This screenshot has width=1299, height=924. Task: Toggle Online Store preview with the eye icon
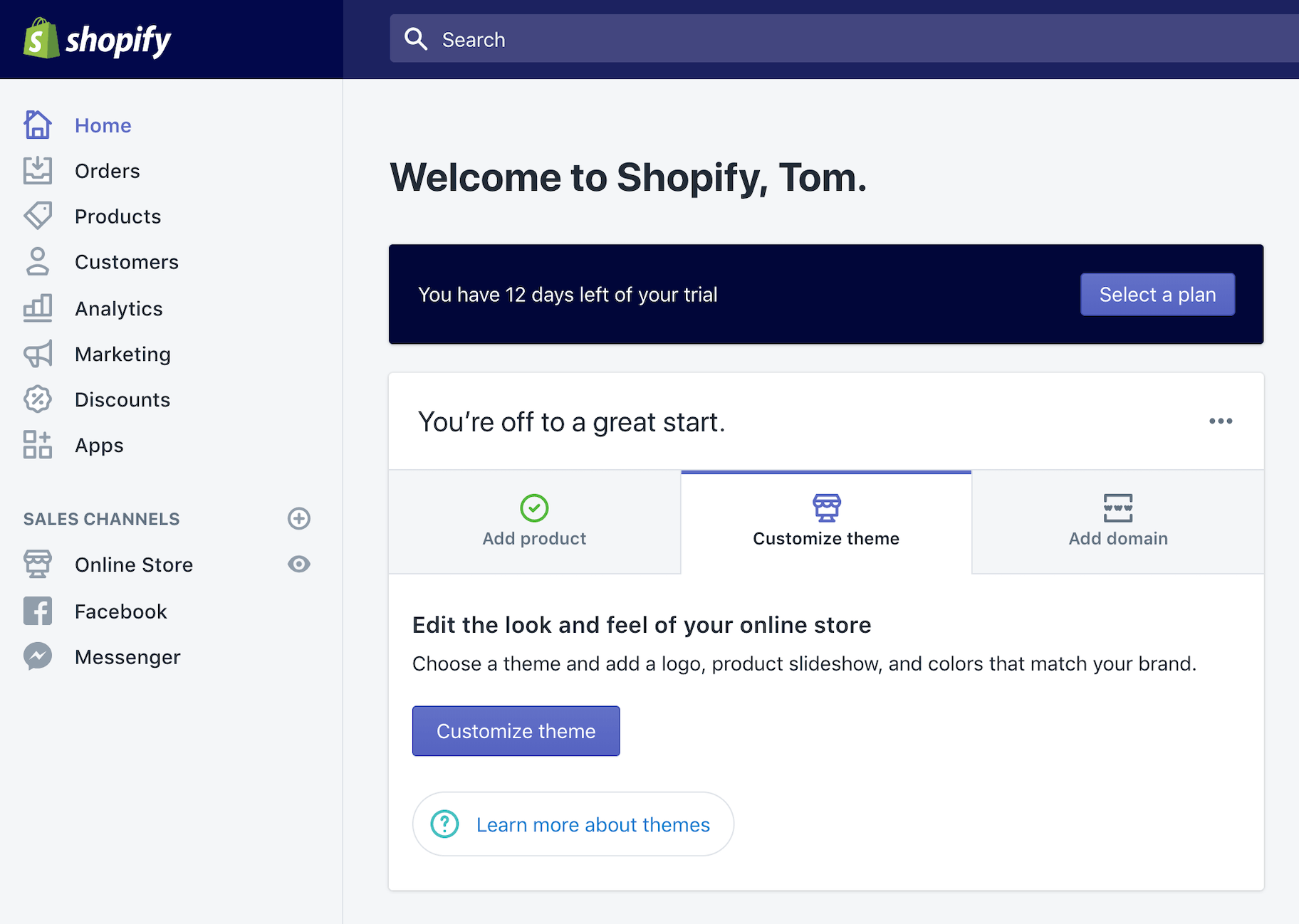(298, 564)
